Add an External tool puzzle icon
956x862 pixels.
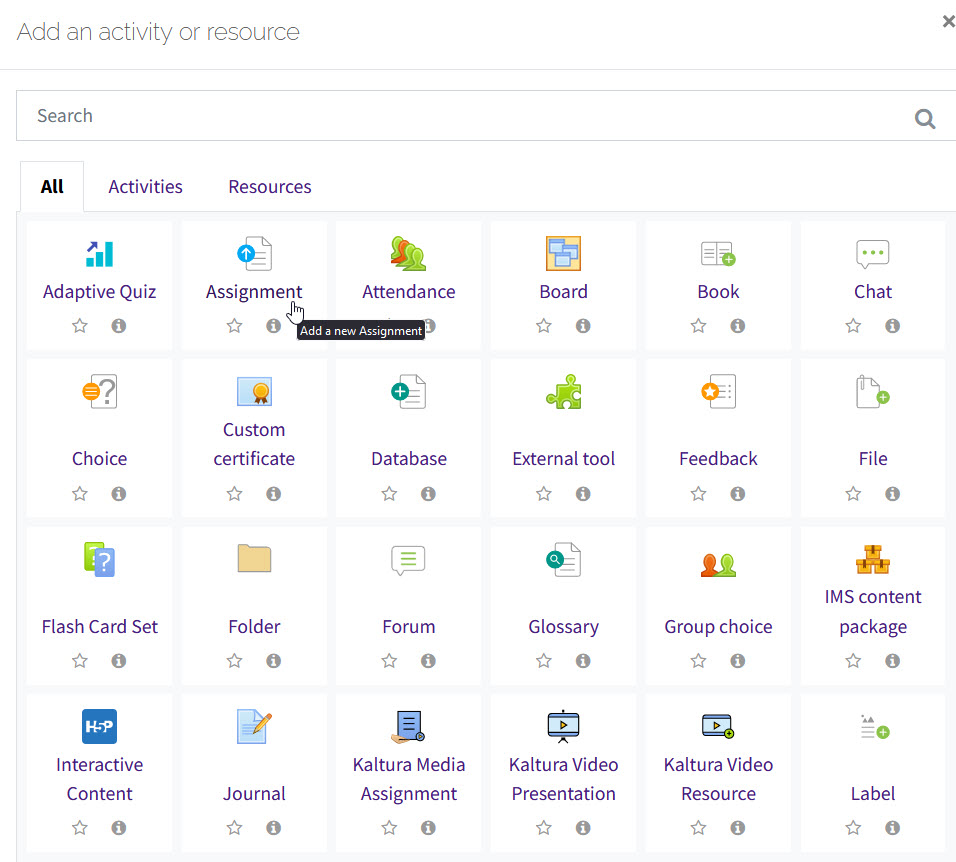pos(563,392)
